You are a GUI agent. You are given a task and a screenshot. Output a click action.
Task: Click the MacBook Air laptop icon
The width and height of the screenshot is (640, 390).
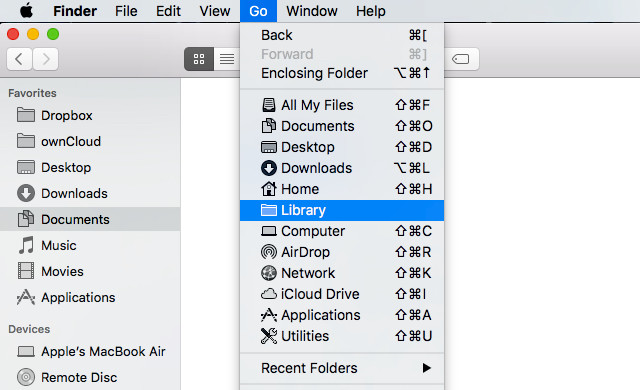(x=26, y=351)
